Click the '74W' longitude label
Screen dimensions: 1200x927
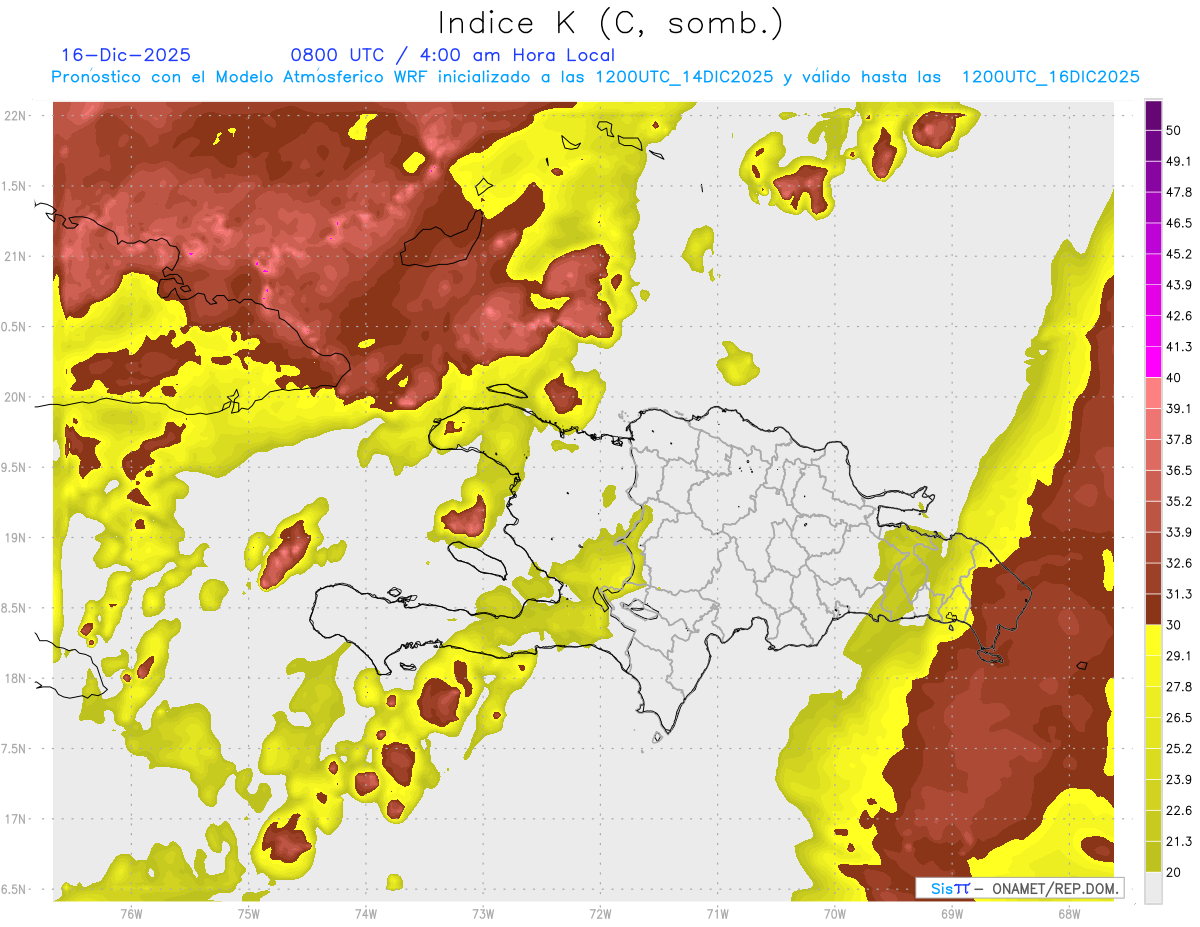coord(365,913)
